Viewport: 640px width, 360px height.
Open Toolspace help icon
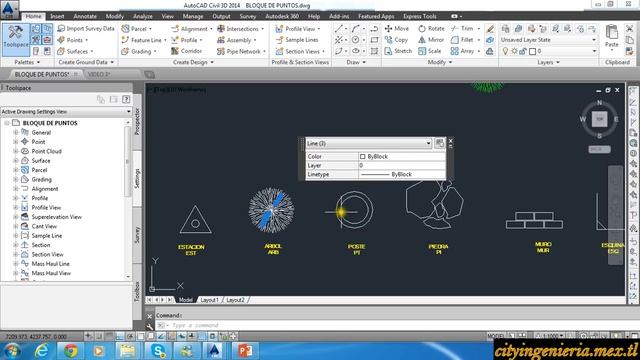point(126,99)
